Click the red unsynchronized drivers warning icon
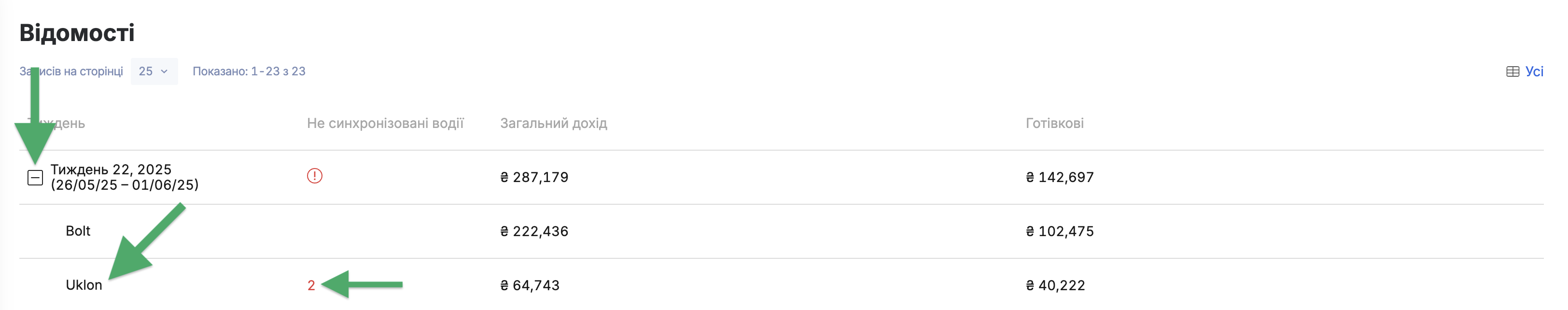This screenshot has width=1568, height=310. click(x=314, y=176)
